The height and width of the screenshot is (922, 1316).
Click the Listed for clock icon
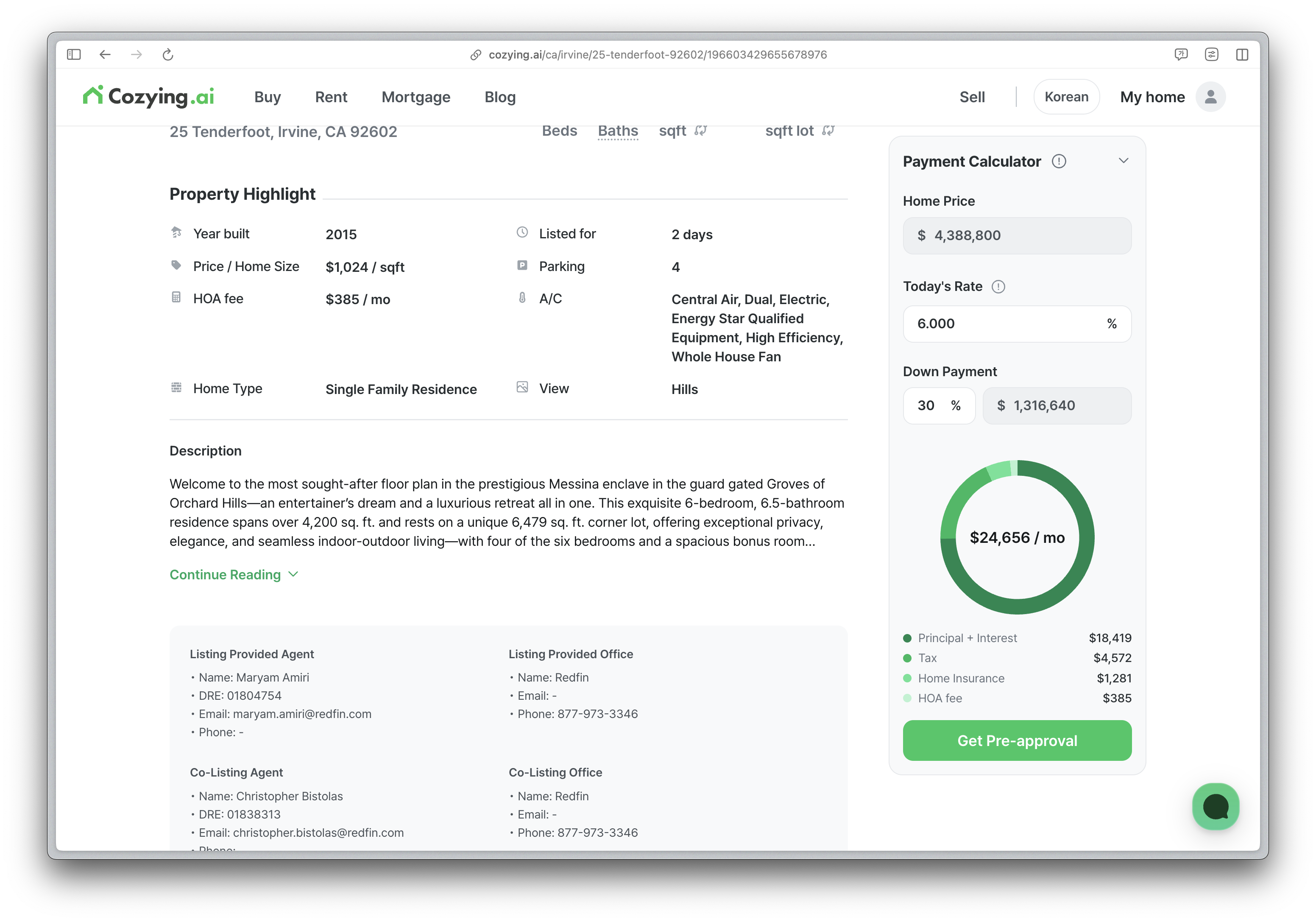coord(522,232)
